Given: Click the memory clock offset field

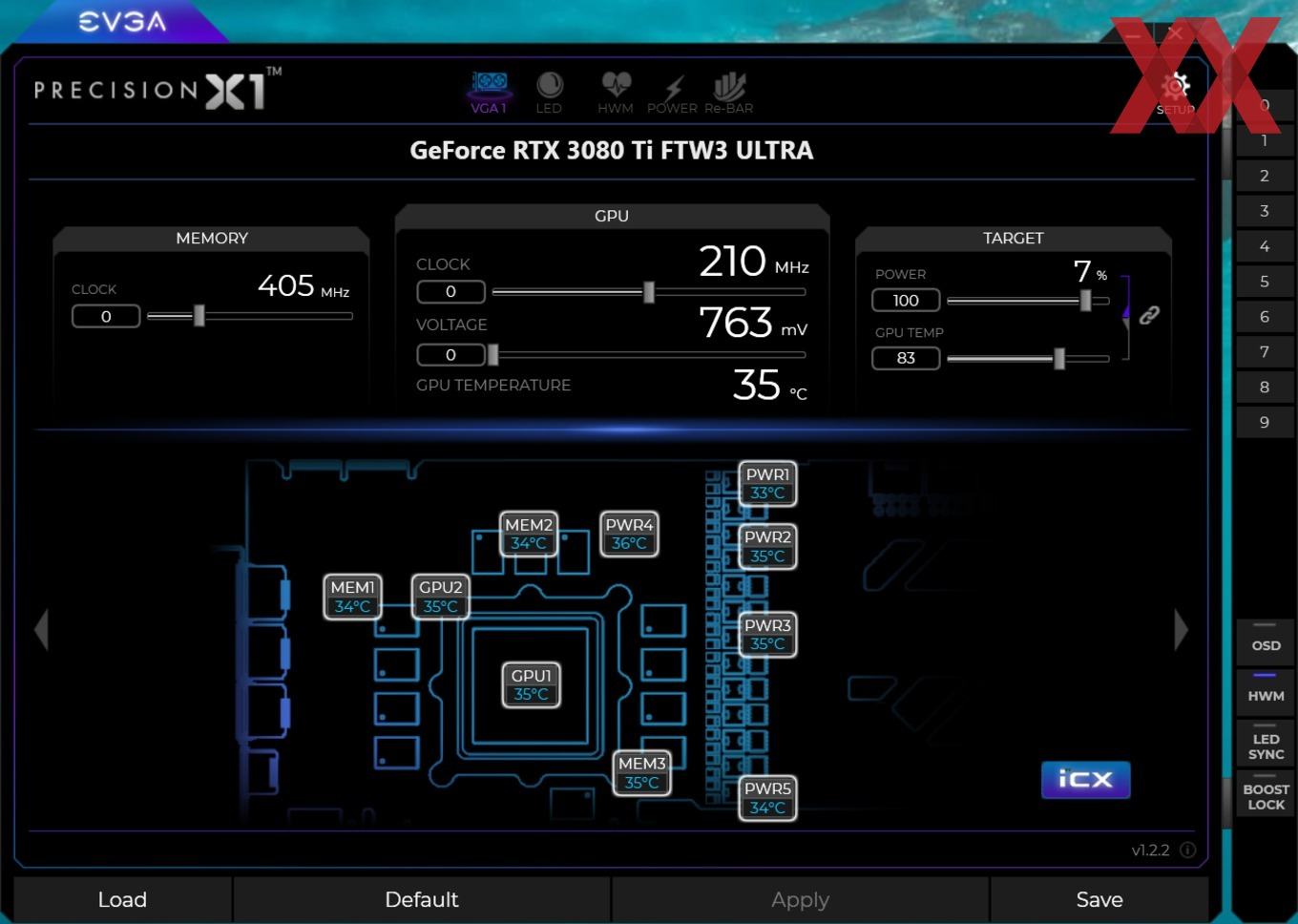Looking at the screenshot, I should click(x=106, y=316).
